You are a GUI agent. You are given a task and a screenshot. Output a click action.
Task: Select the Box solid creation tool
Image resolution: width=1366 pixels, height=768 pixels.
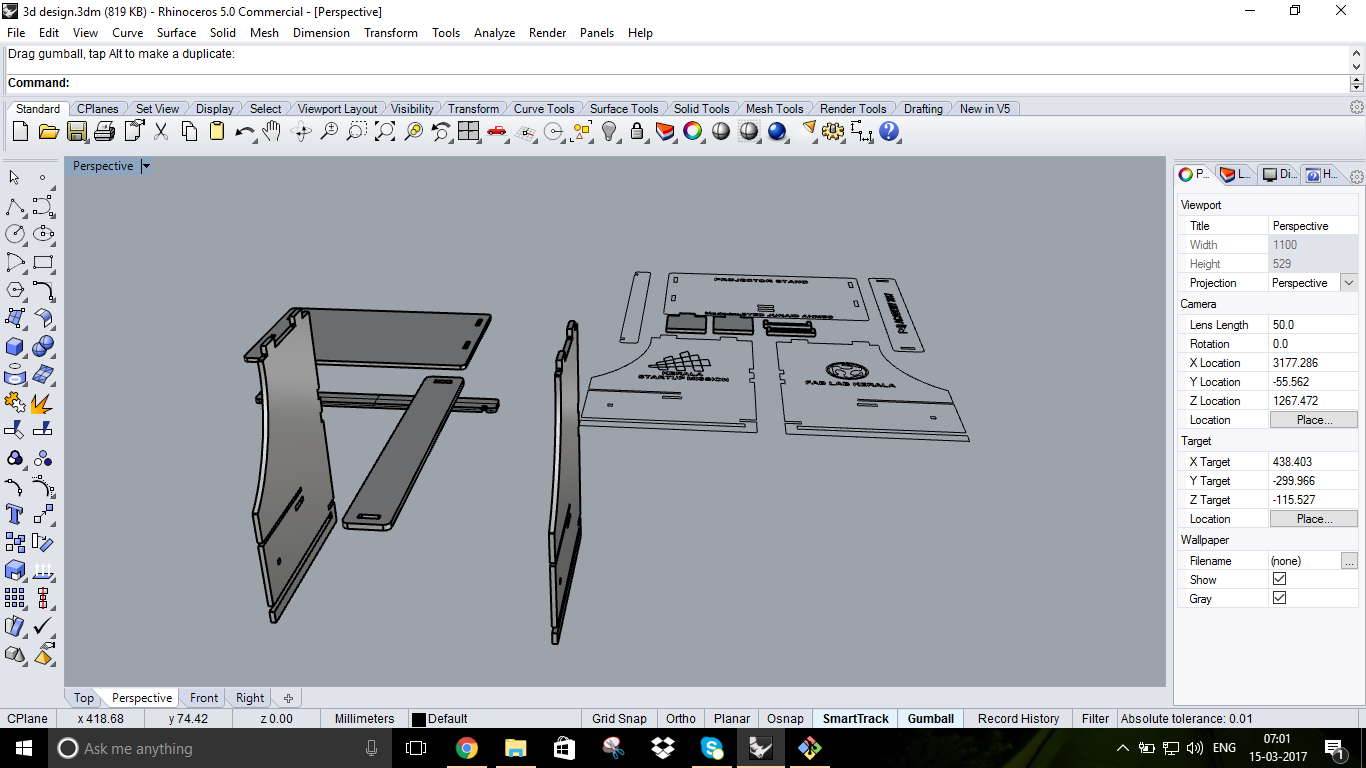[14, 347]
